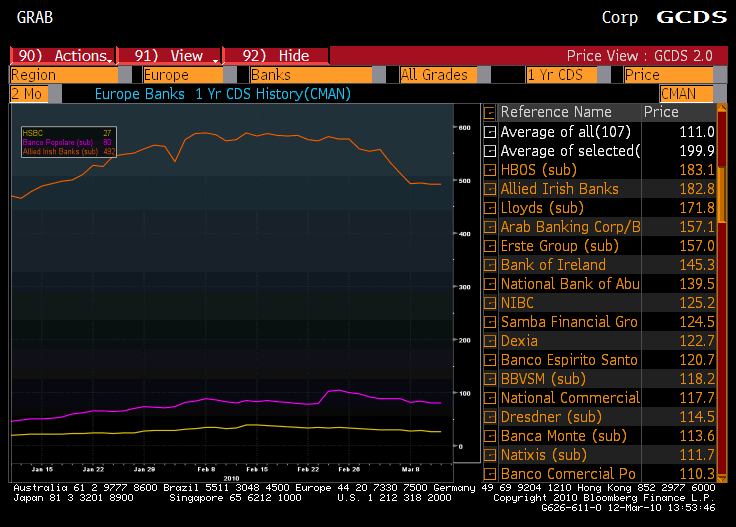Click the header icon beside Reference Name
The width and height of the screenshot is (736, 527).
[490, 113]
